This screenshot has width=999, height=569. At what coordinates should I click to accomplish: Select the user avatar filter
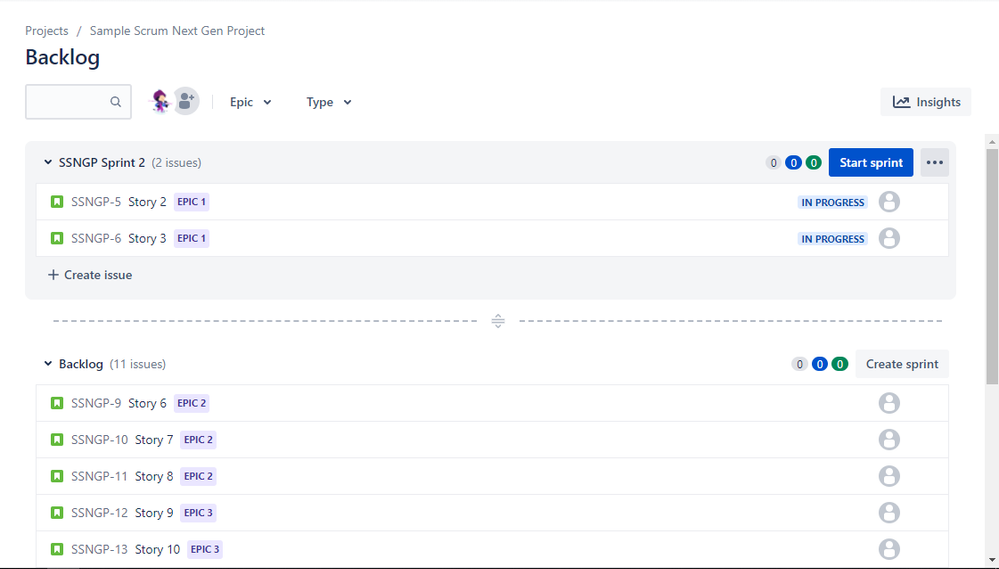coord(160,101)
